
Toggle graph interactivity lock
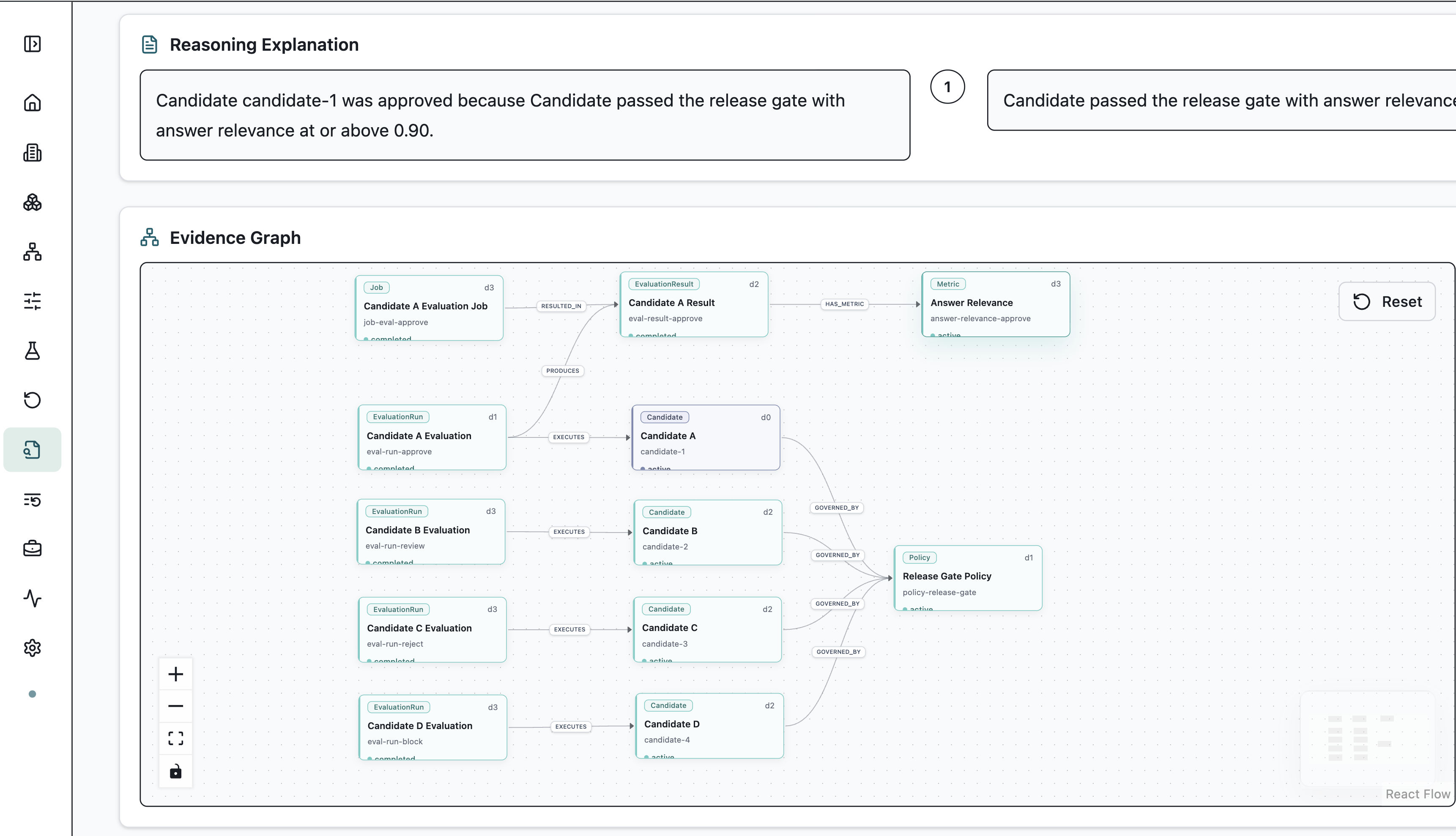(176, 771)
